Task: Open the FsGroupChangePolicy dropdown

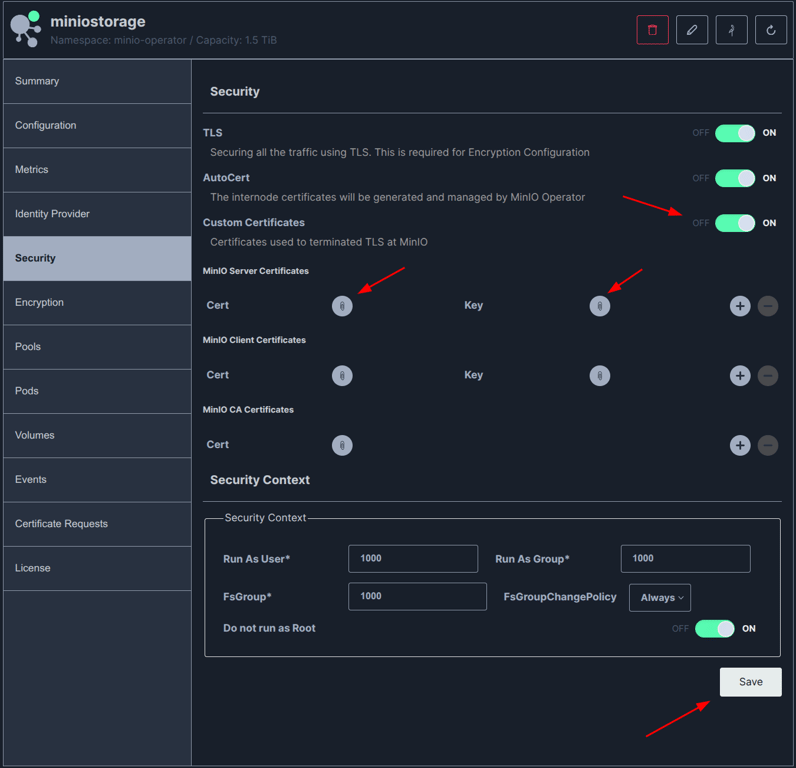Action: 660,597
